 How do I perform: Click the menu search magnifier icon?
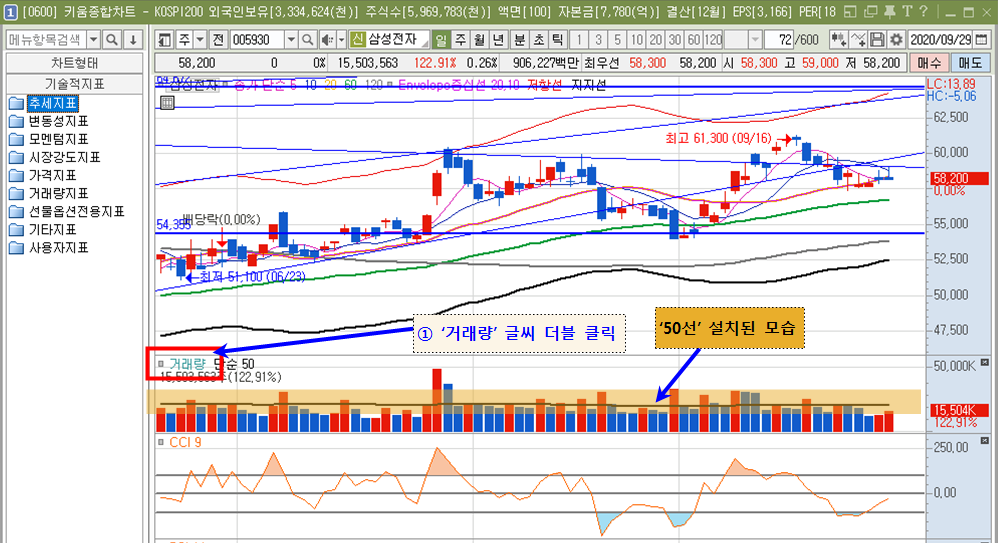[x=112, y=40]
